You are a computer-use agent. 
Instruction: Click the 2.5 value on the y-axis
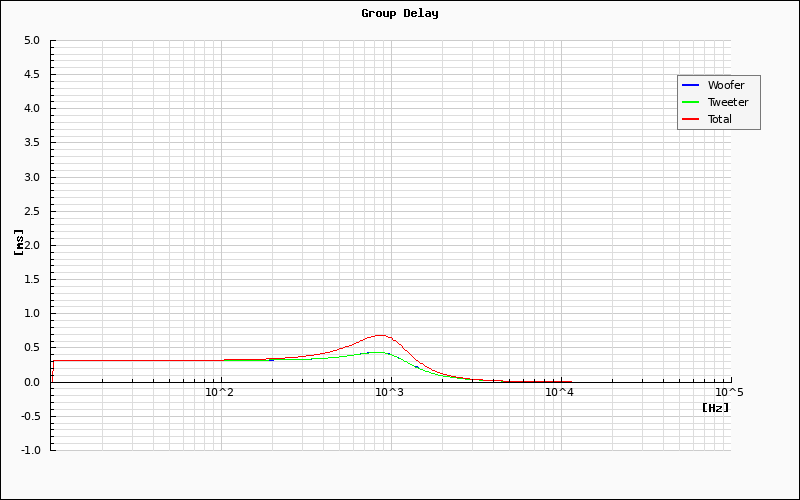[32, 211]
